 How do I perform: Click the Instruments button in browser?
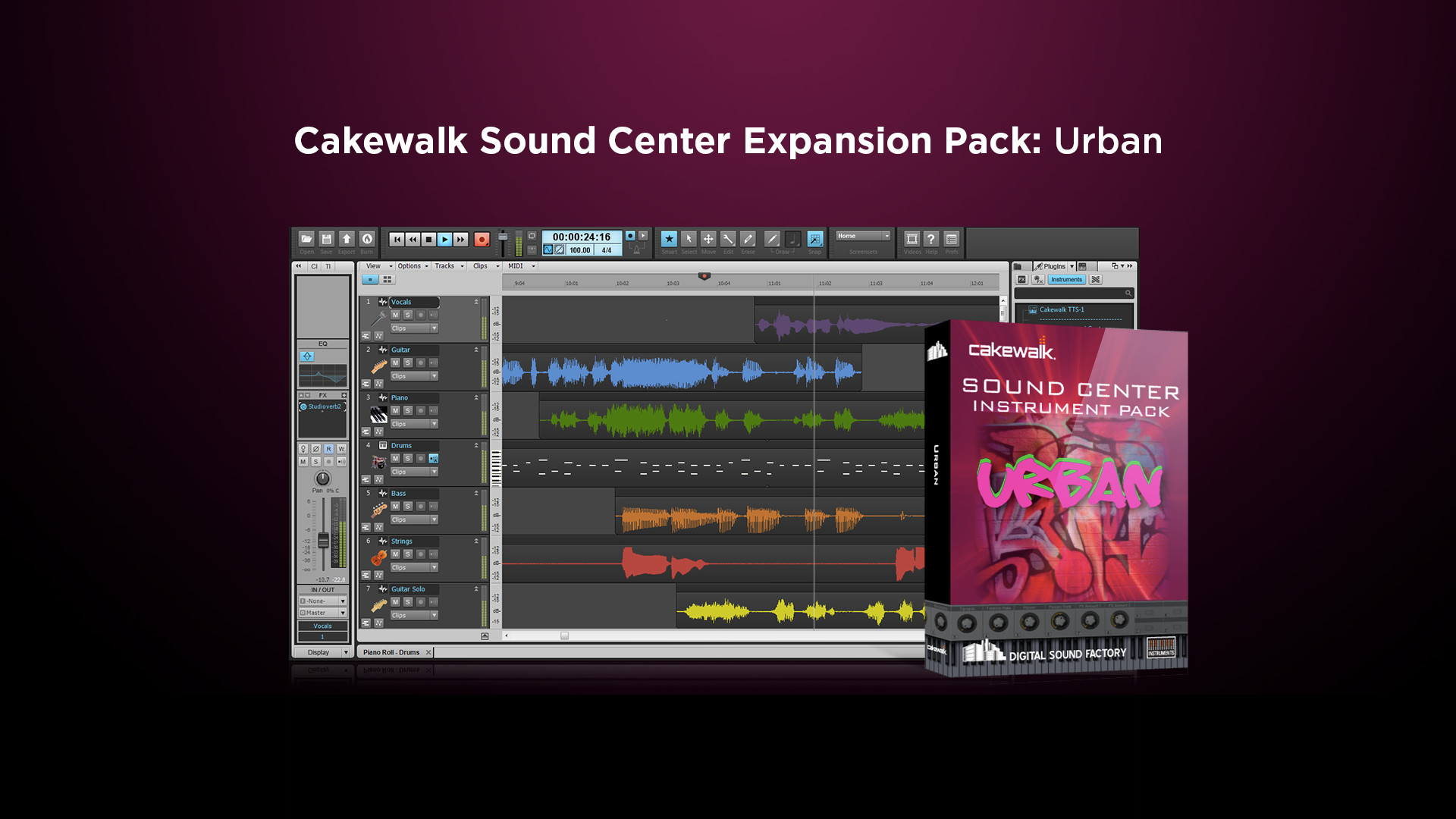[x=1066, y=280]
